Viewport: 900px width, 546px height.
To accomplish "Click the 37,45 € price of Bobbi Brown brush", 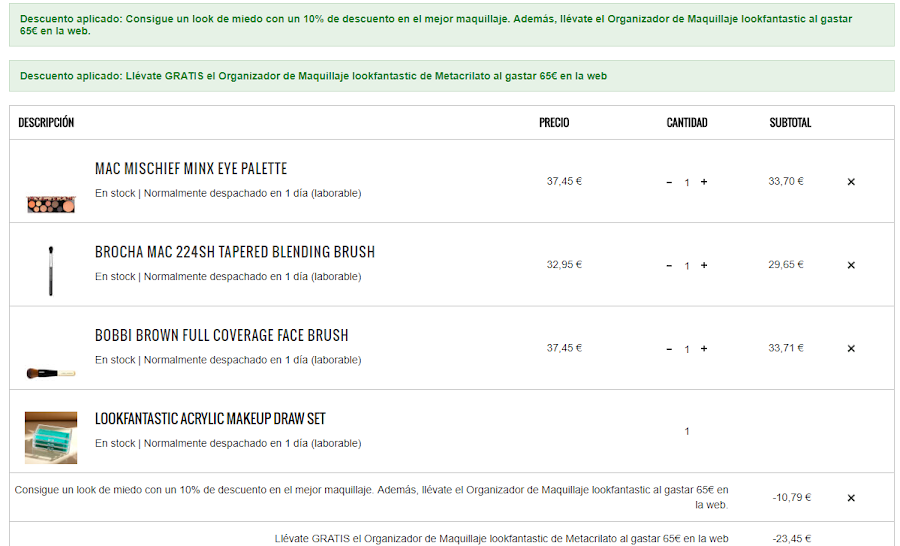I will coord(564,348).
